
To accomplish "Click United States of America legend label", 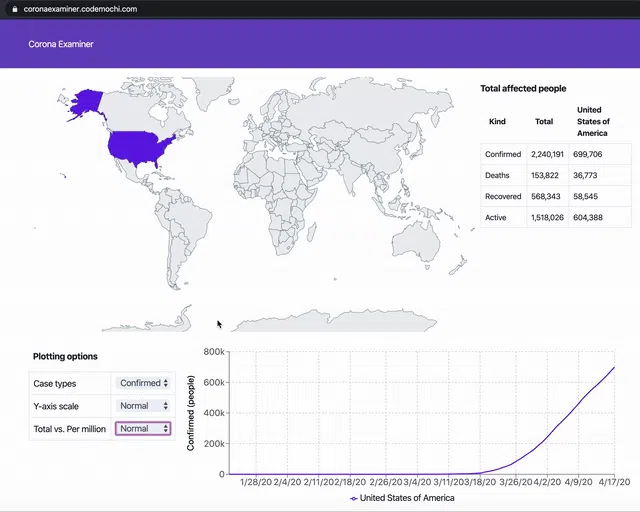I will 407,498.
